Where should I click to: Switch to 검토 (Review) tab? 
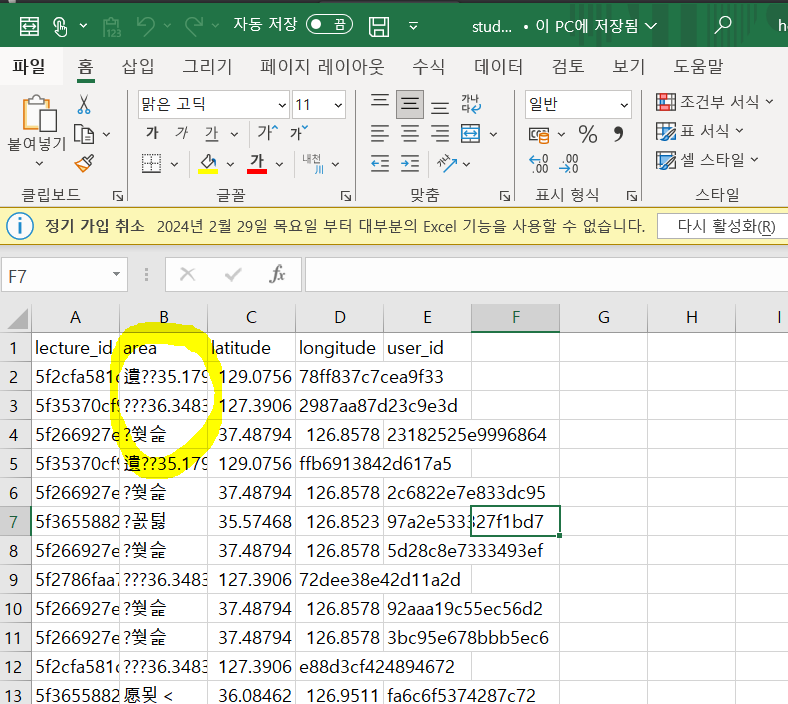tap(568, 66)
